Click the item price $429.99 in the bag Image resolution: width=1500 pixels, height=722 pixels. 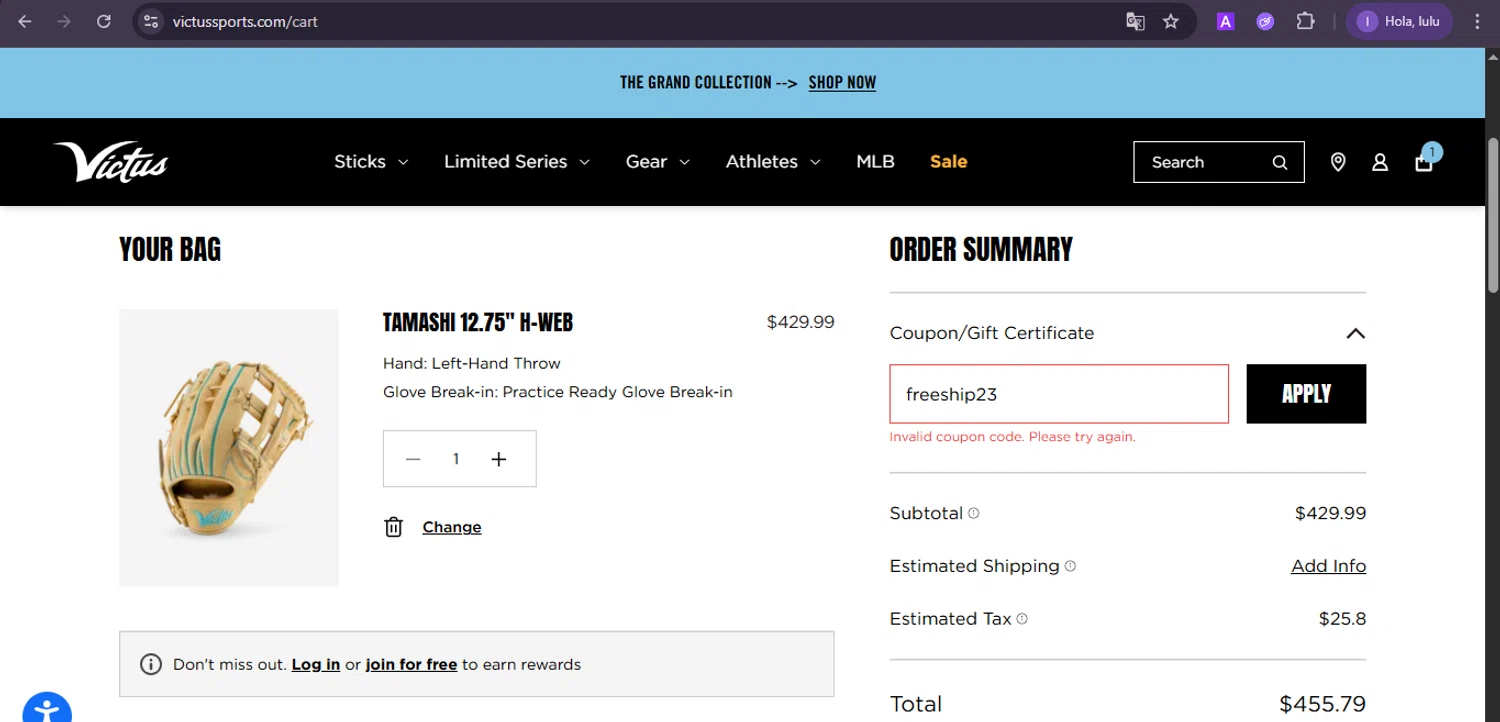click(x=800, y=322)
